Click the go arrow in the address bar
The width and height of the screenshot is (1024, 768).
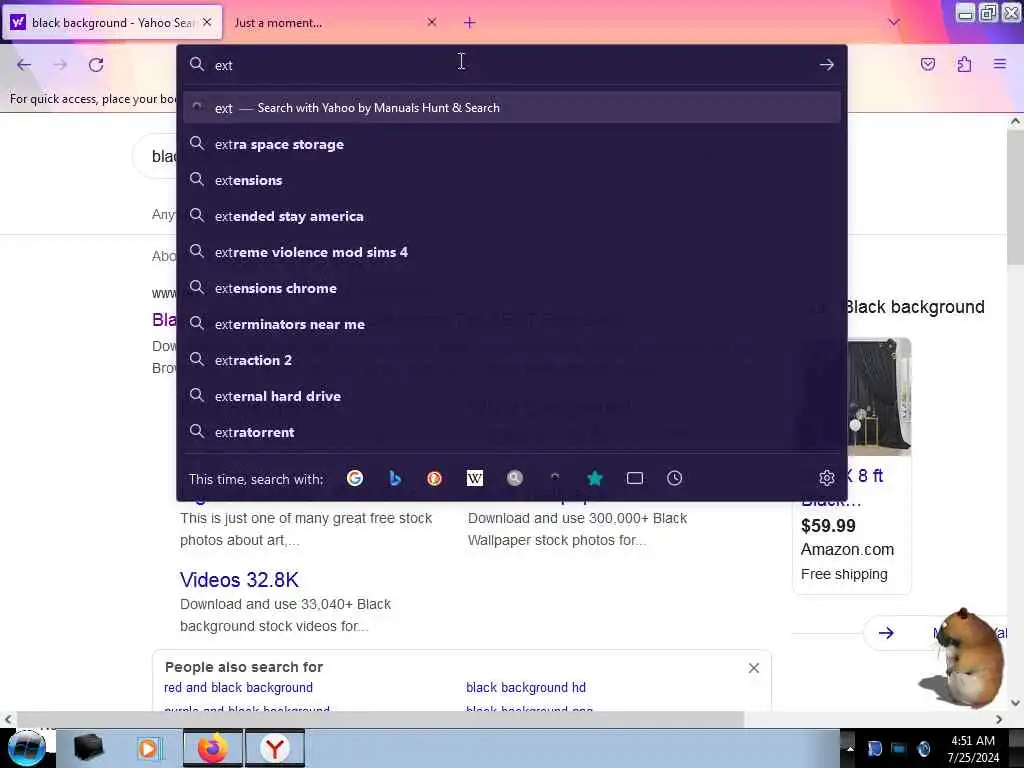(826, 65)
